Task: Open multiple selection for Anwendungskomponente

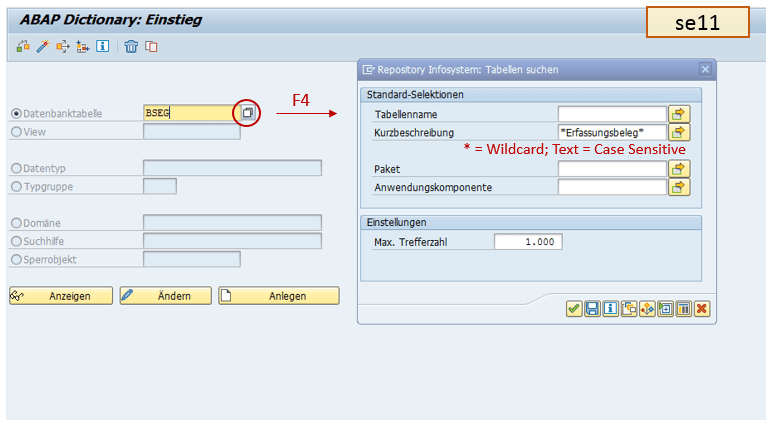Action: [679, 187]
